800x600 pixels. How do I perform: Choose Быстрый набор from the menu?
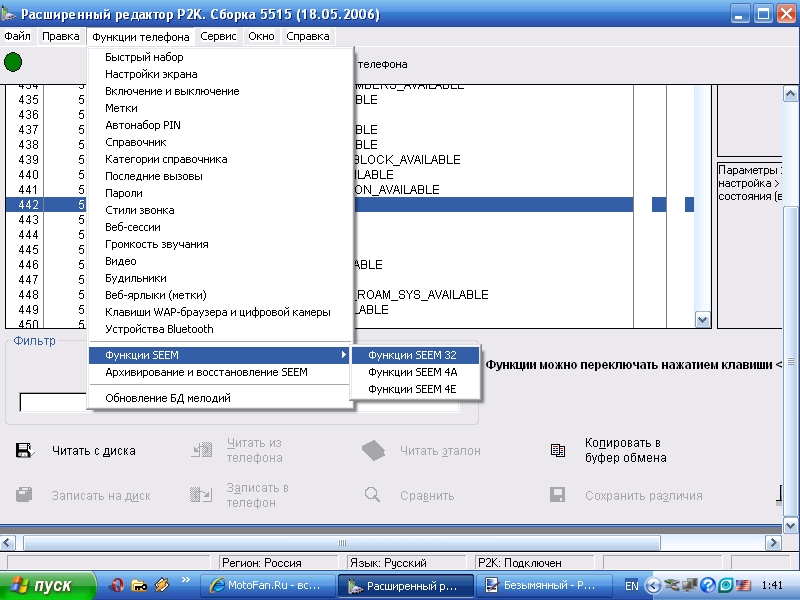pyautogui.click(x=220, y=57)
